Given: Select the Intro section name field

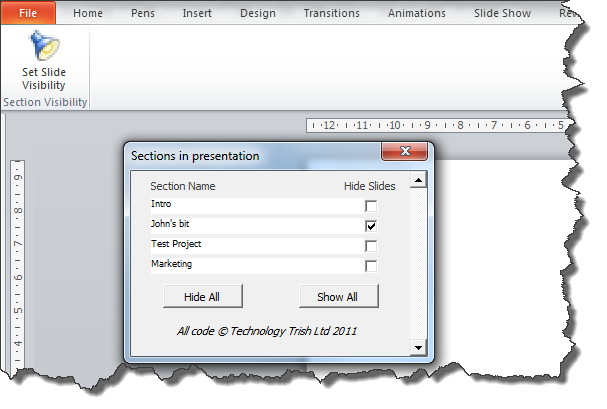Looking at the screenshot, I should [250, 205].
